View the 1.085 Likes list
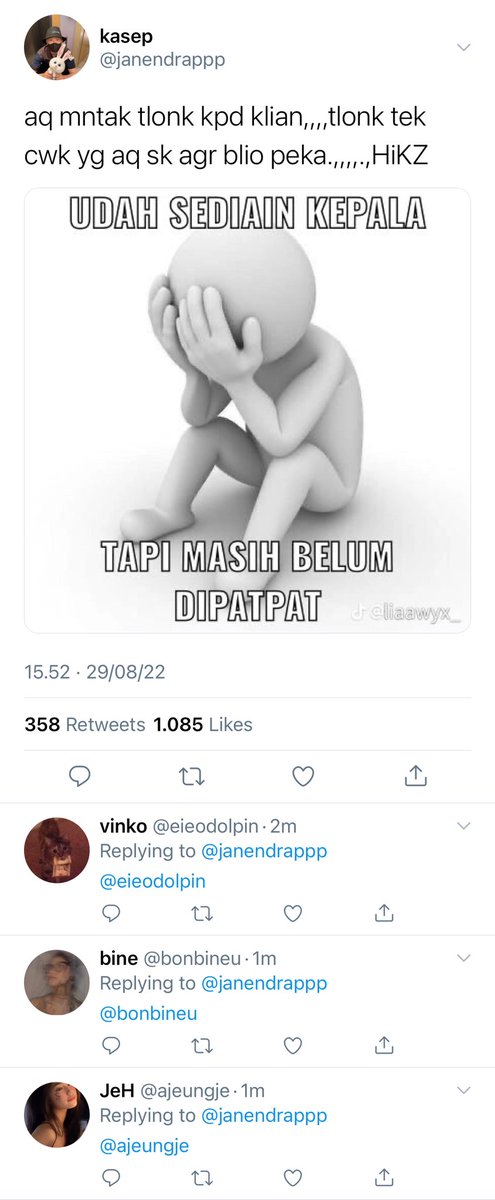 203,724
